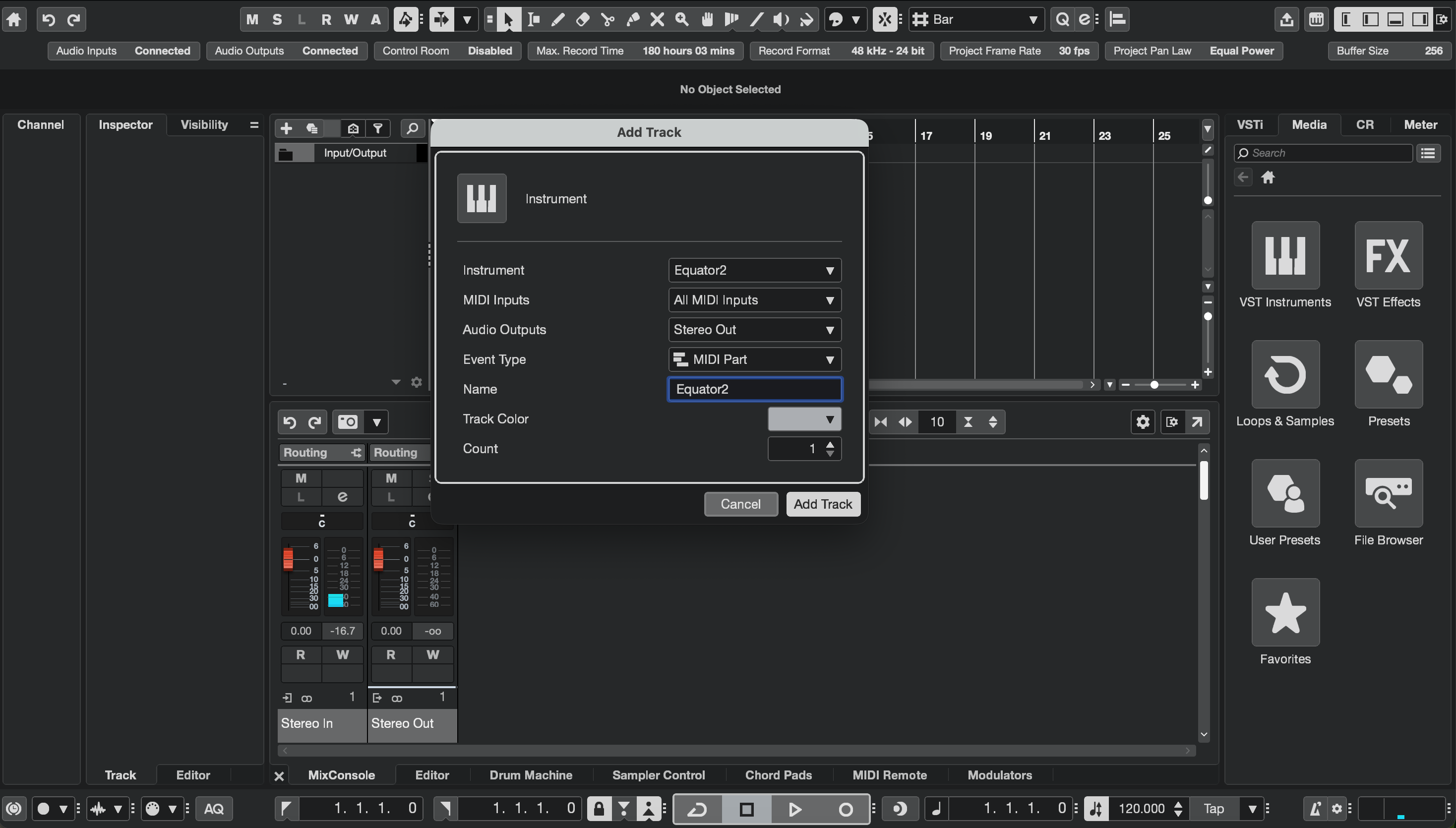The height and width of the screenshot is (828, 1456).
Task: Cancel the Add Track dialog
Action: [x=740, y=504]
